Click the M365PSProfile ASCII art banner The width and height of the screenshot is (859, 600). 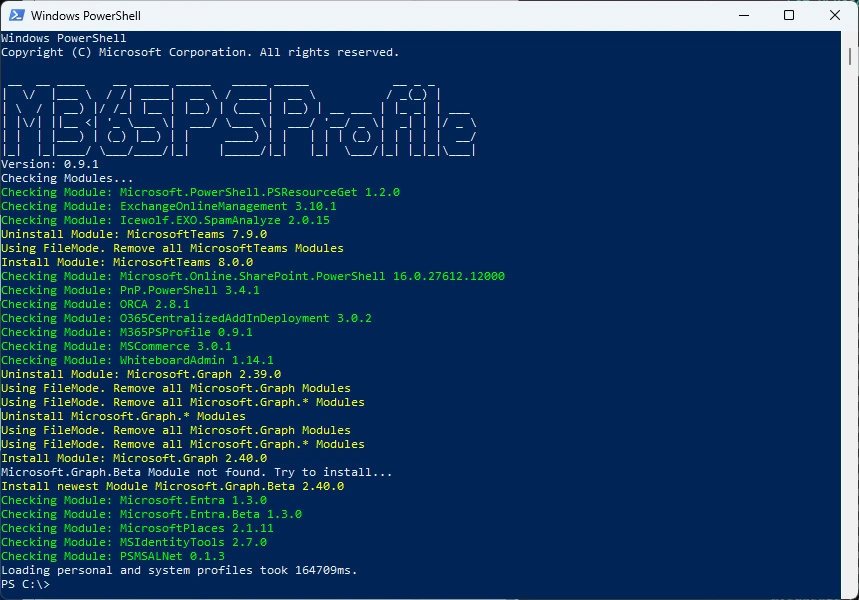click(239, 119)
